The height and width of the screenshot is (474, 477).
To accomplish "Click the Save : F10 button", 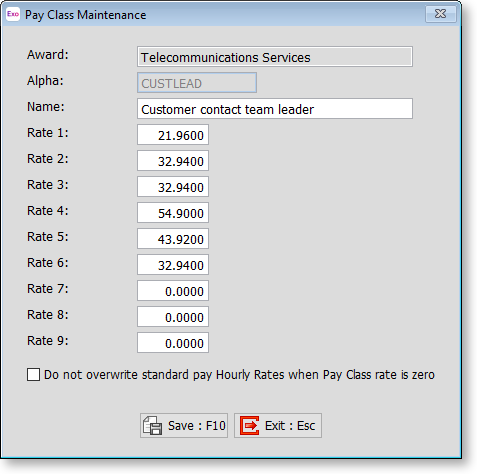I will tap(184, 425).
